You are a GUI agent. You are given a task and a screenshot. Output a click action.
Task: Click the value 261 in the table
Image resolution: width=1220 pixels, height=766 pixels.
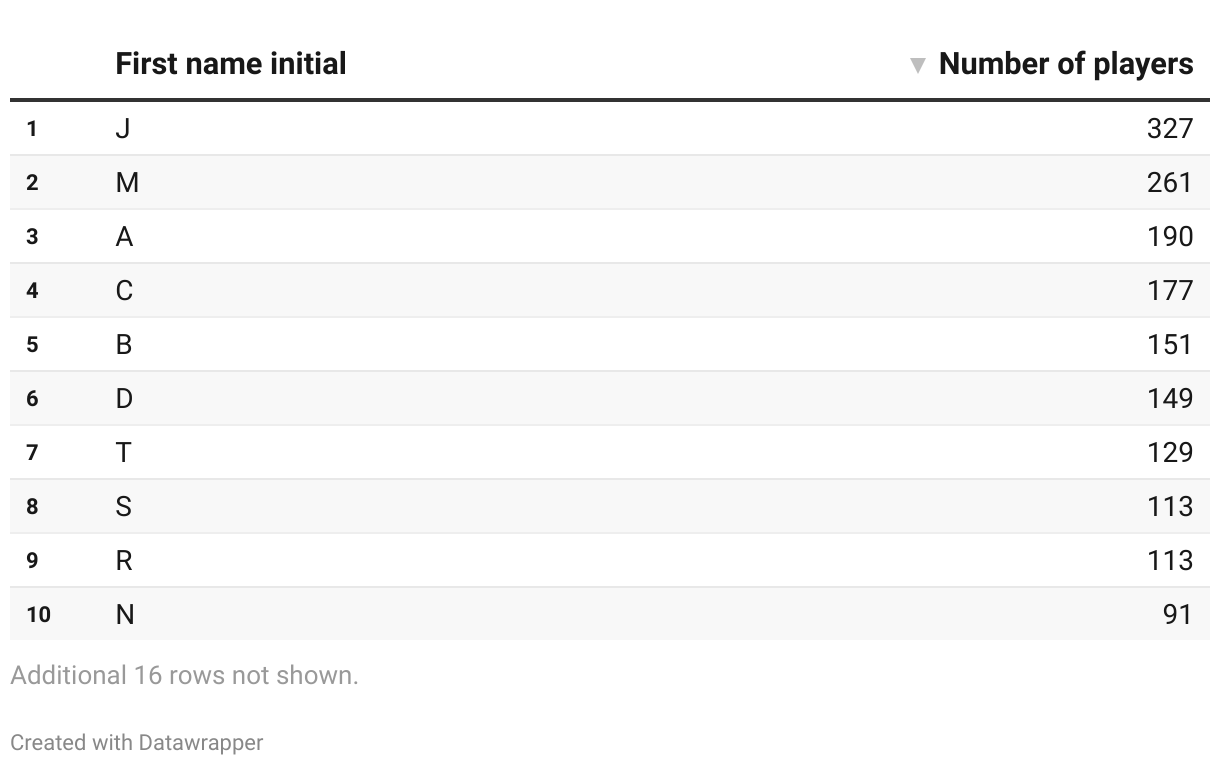coord(1169,182)
